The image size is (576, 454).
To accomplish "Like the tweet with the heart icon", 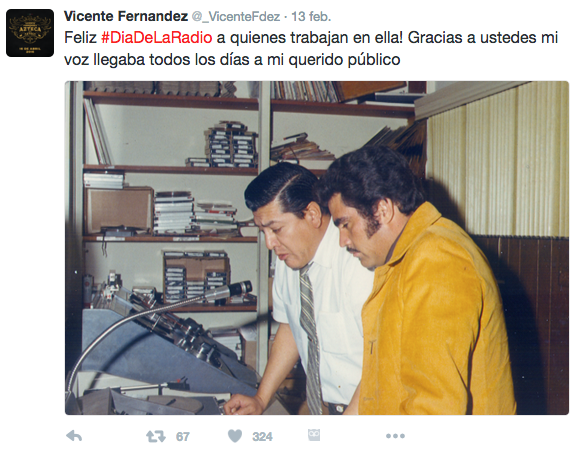I will pos(235,436).
